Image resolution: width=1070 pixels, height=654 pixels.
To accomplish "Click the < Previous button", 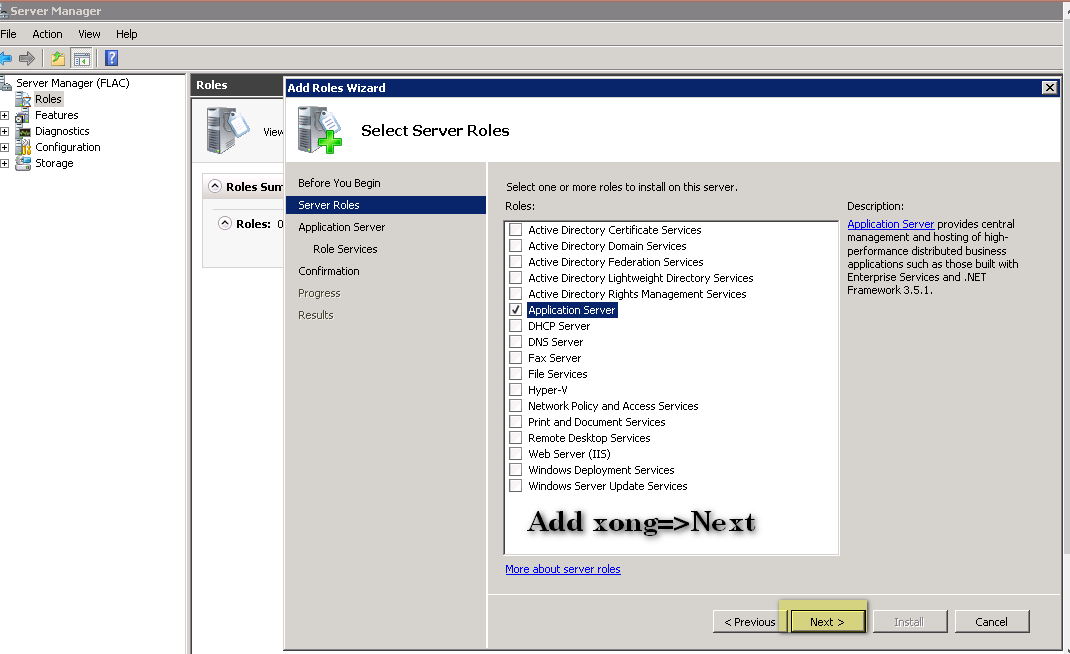I will pyautogui.click(x=749, y=622).
